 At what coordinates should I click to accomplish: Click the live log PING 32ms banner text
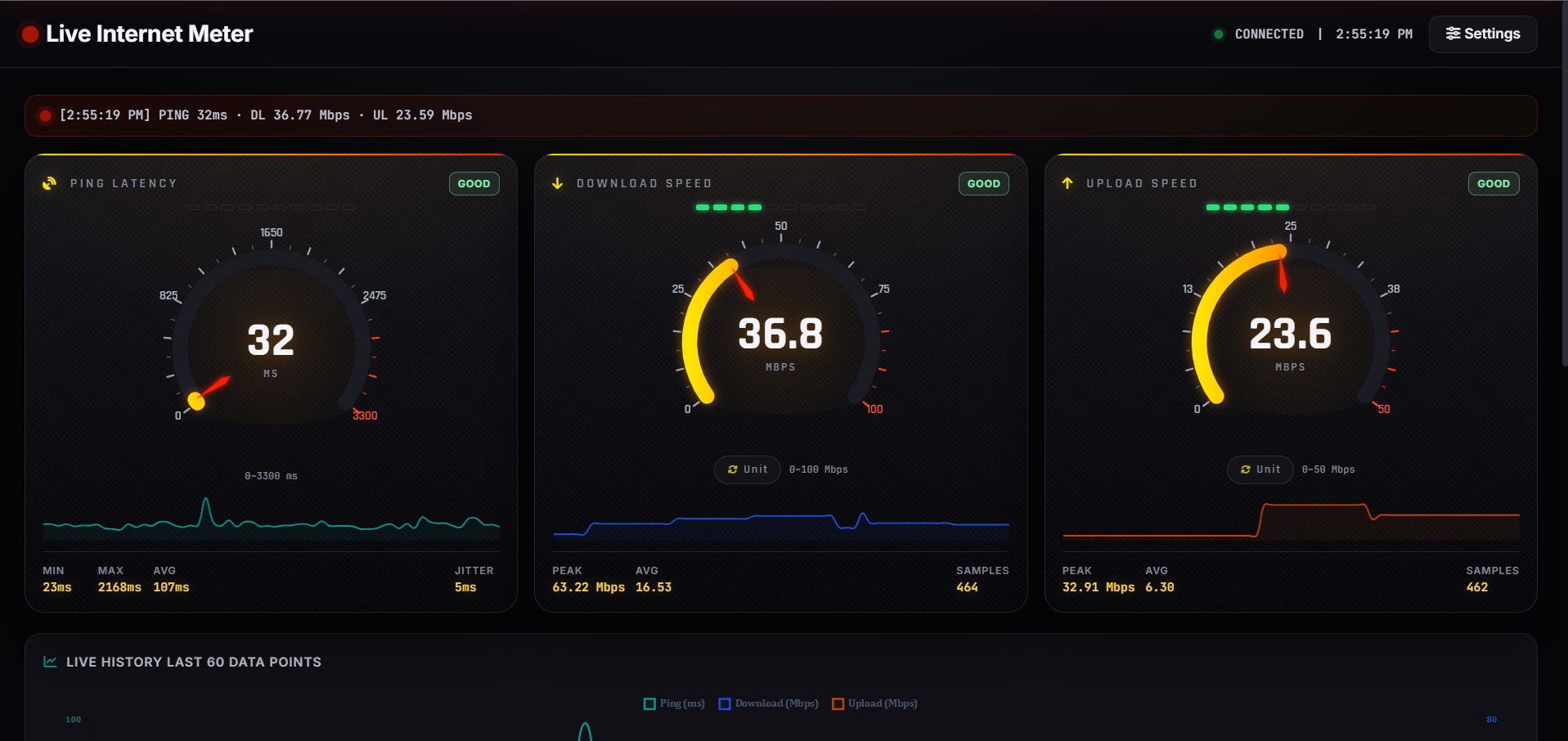[x=266, y=115]
